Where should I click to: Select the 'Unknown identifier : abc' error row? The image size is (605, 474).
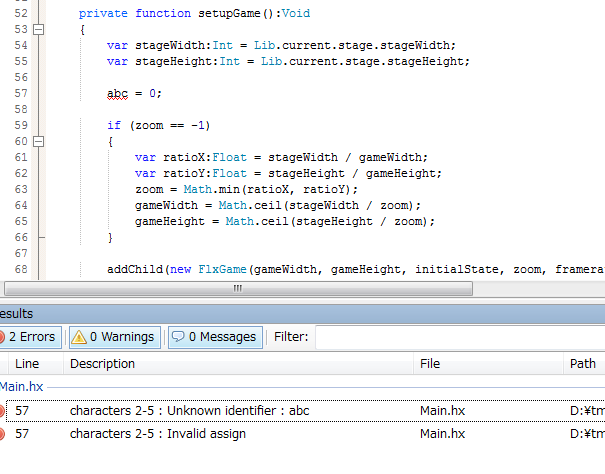pyautogui.click(x=302, y=411)
